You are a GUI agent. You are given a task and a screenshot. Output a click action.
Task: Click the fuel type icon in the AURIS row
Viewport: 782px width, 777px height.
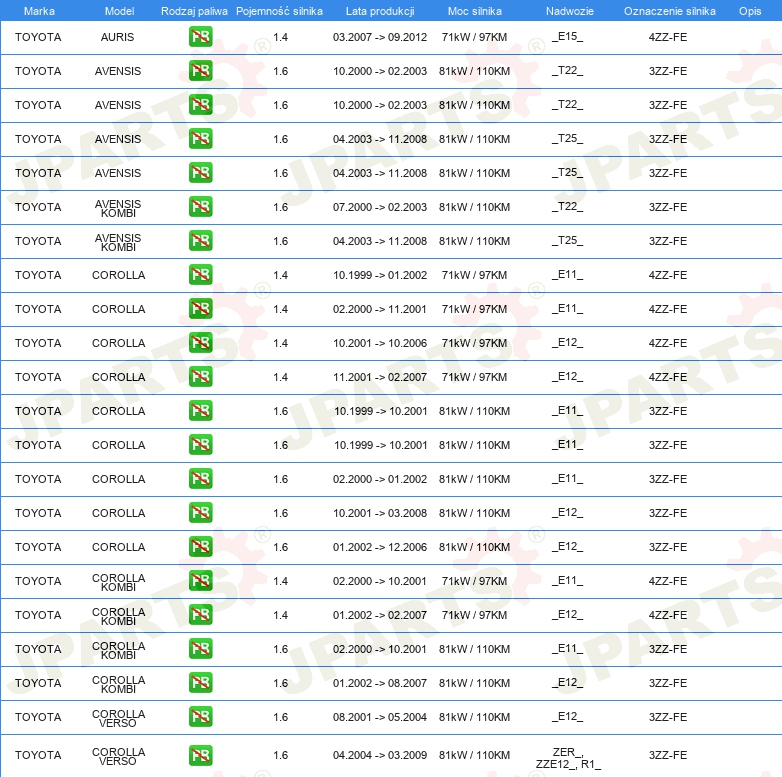tap(200, 37)
